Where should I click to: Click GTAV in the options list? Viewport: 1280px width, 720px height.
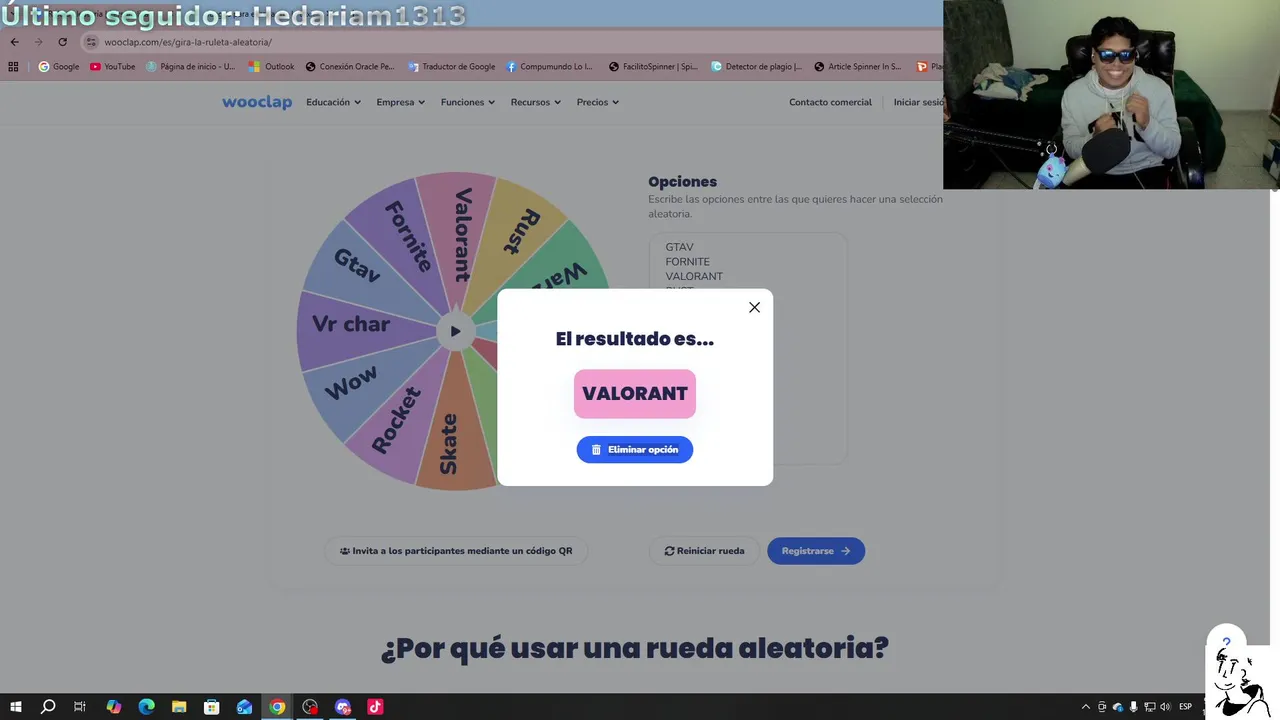point(679,247)
